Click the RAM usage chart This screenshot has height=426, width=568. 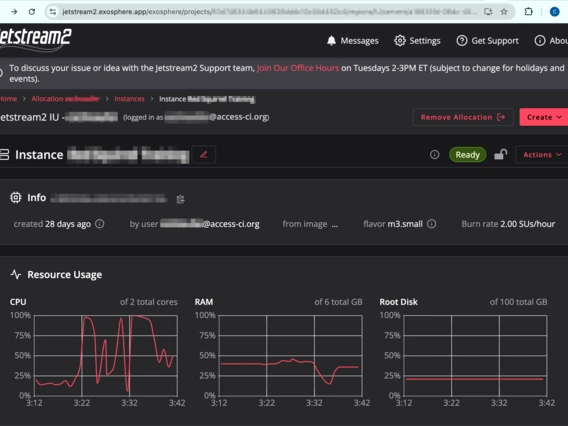pos(291,355)
